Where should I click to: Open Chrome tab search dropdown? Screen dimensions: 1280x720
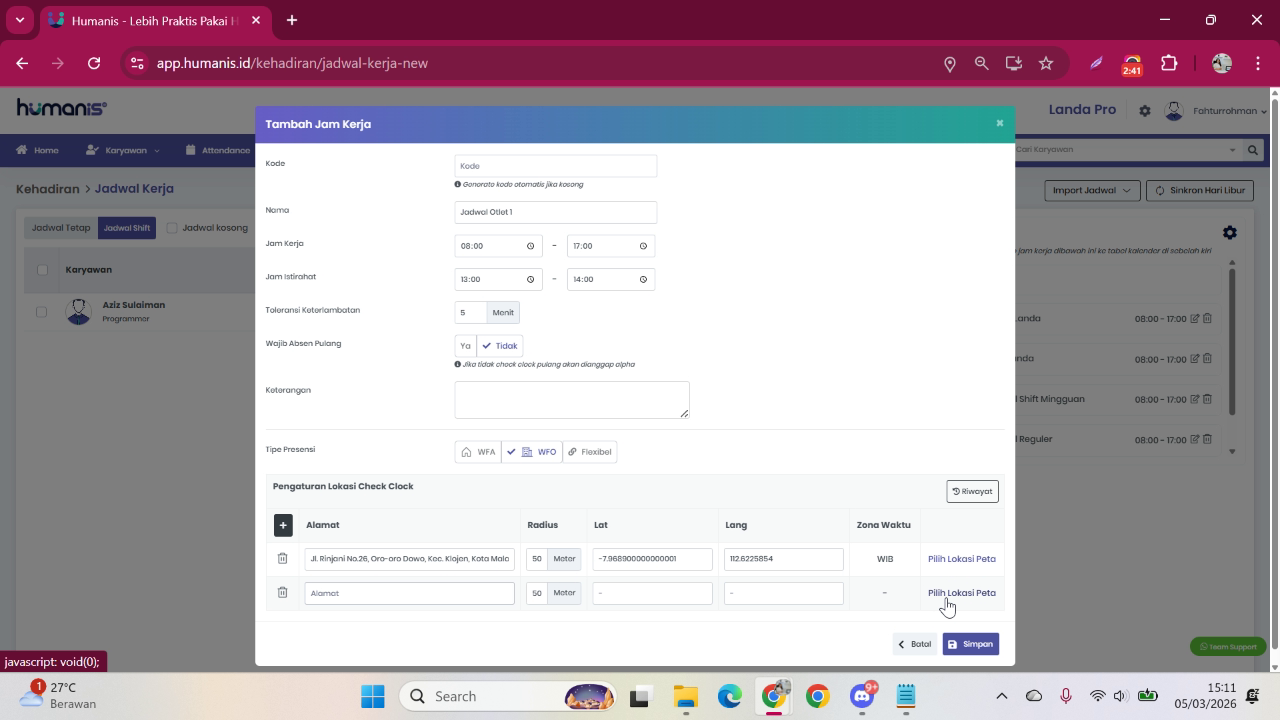pyautogui.click(x=20, y=20)
